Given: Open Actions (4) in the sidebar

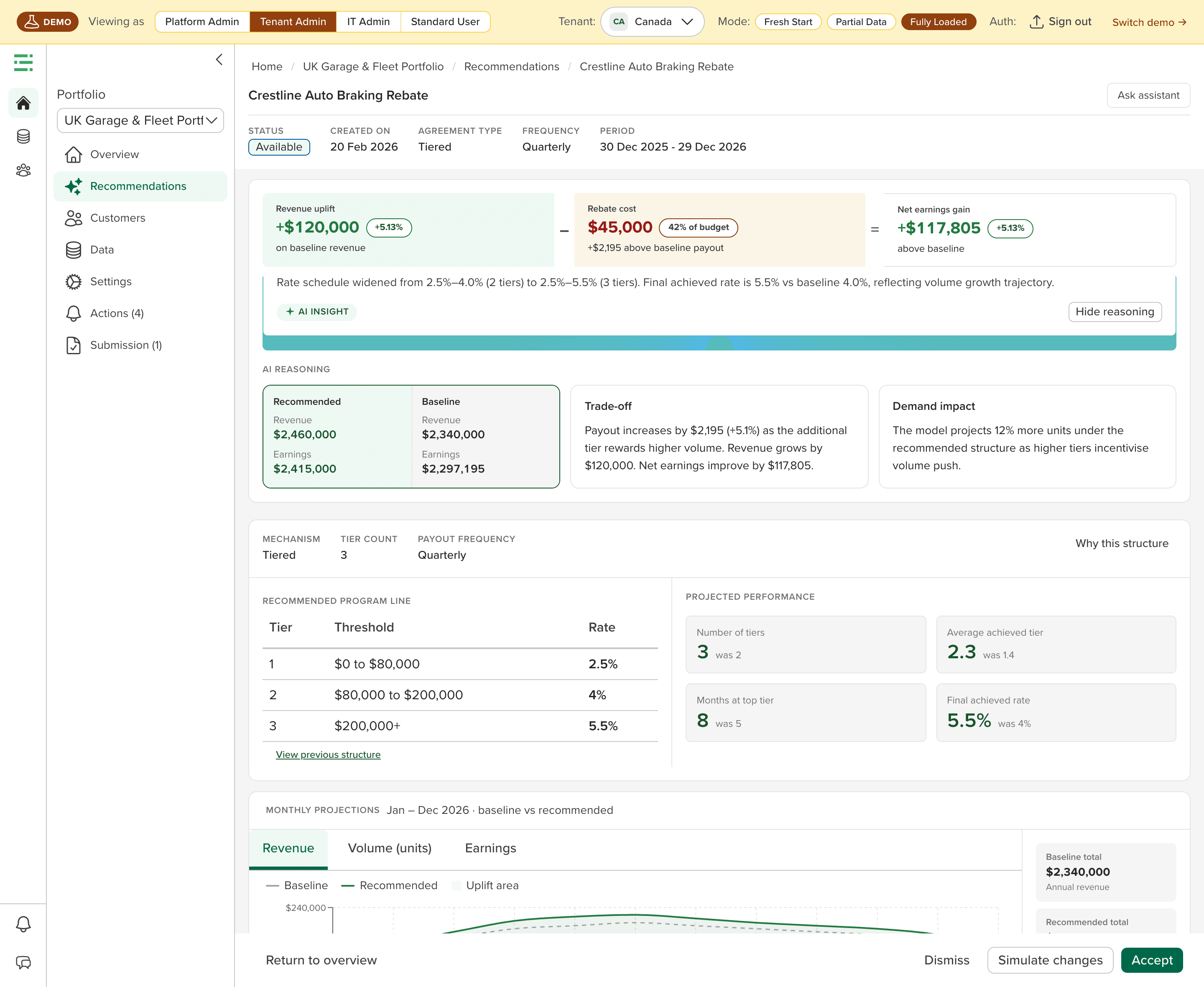Looking at the screenshot, I should 140,313.
